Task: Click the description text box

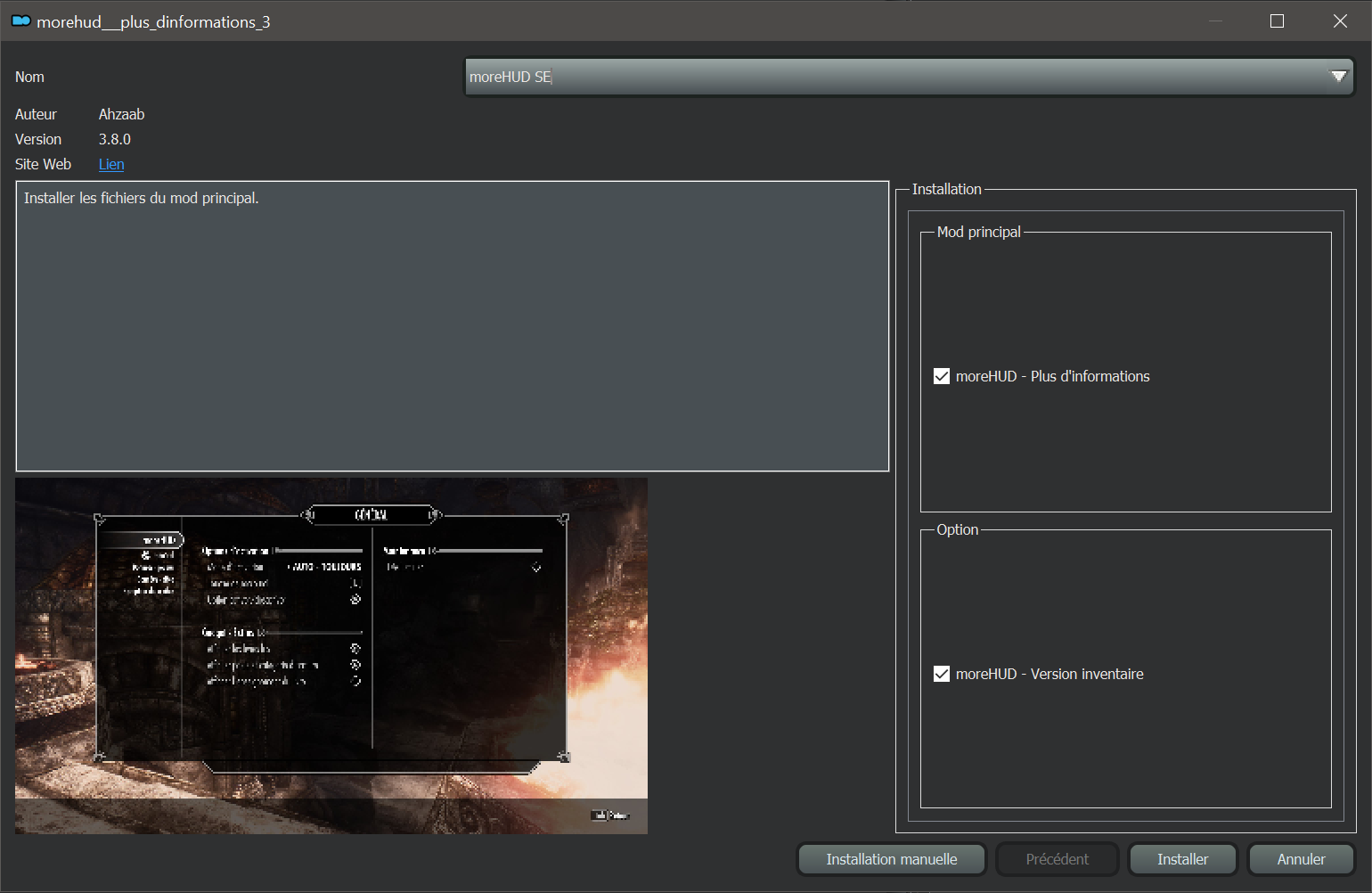Action: click(453, 326)
